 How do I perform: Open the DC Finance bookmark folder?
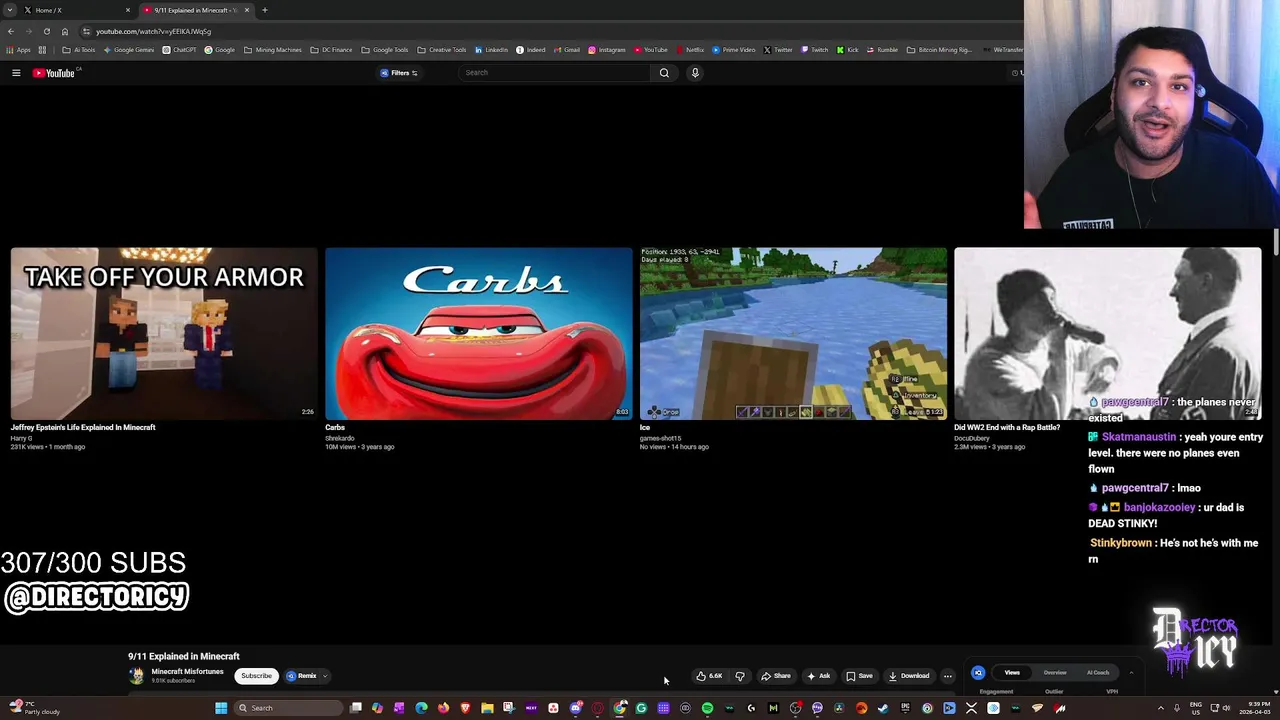click(x=332, y=50)
